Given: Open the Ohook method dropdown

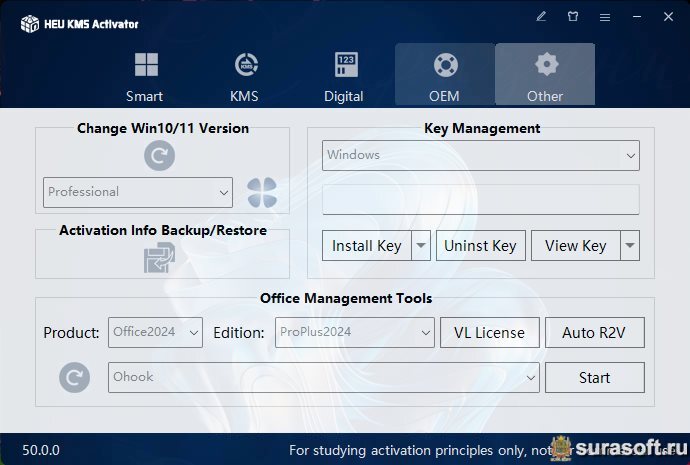Looking at the screenshot, I should click(x=323, y=377).
